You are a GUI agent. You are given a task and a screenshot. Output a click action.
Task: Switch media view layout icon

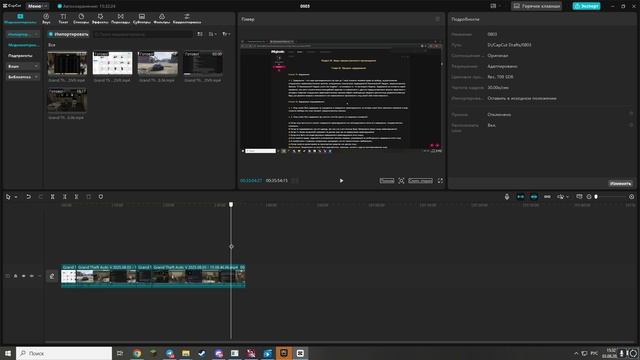(200, 34)
